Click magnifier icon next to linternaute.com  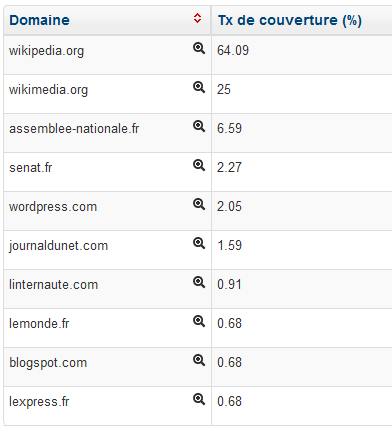199,282
